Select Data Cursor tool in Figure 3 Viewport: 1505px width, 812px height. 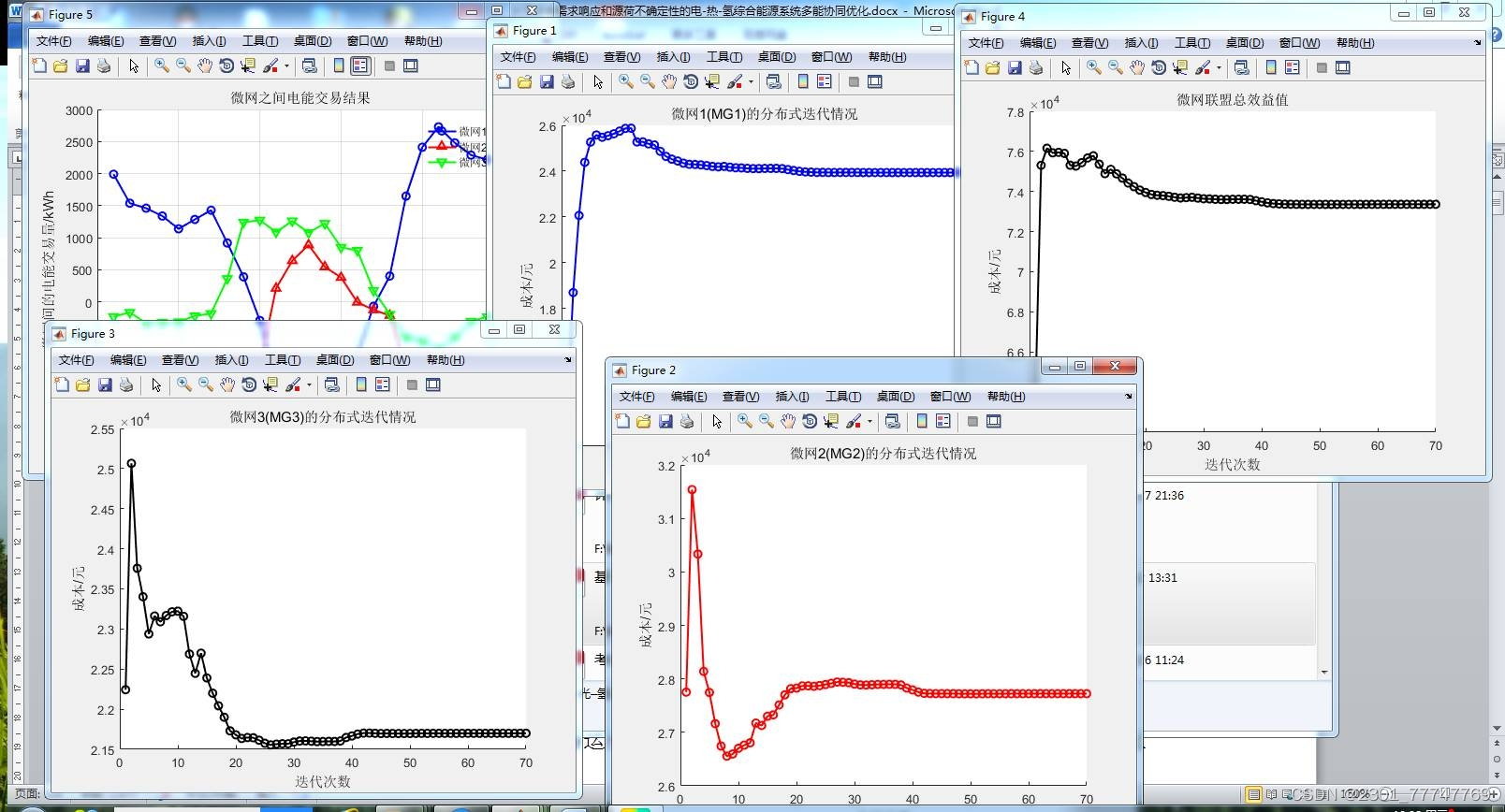270,384
